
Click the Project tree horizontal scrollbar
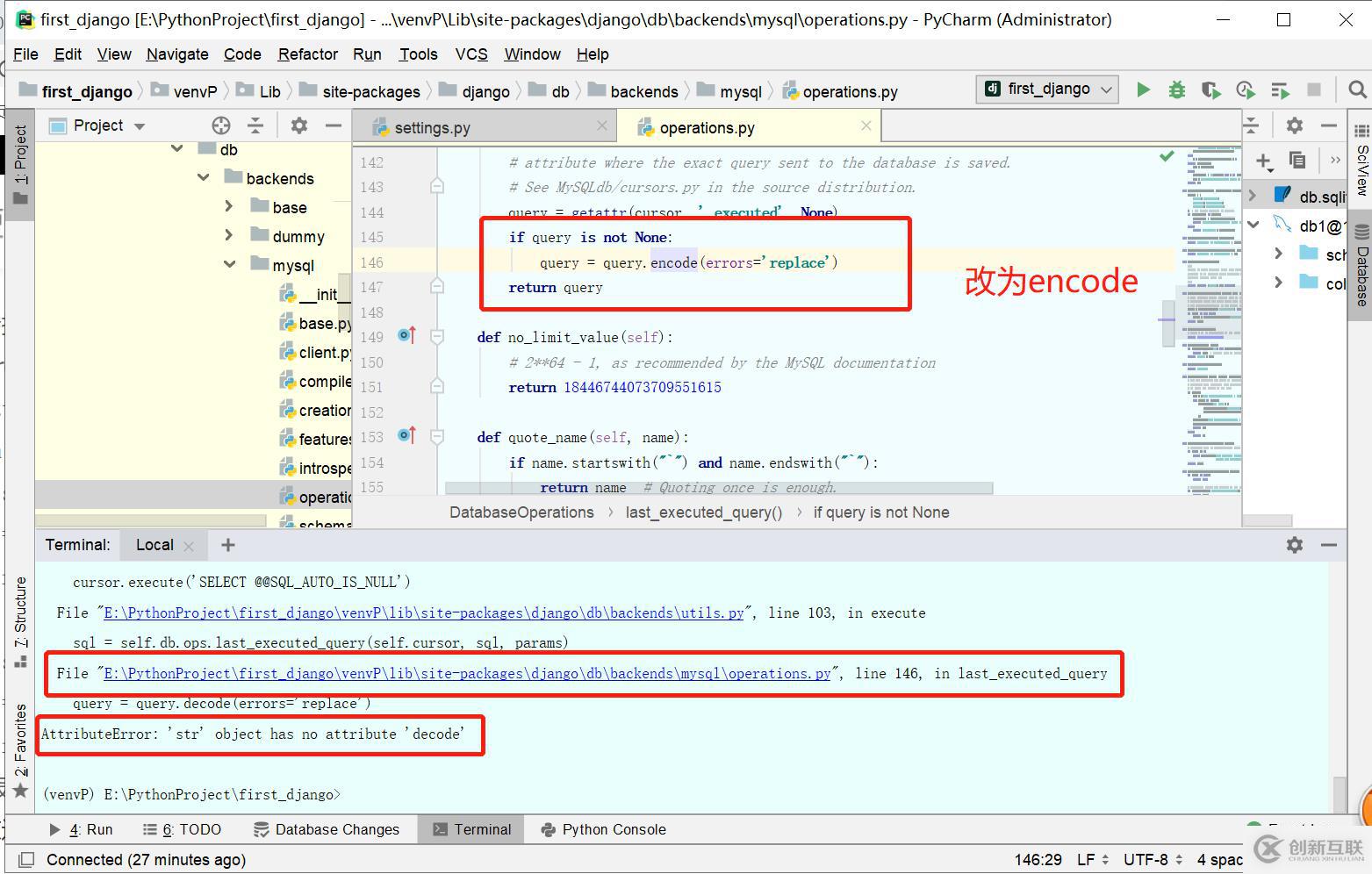point(151,520)
